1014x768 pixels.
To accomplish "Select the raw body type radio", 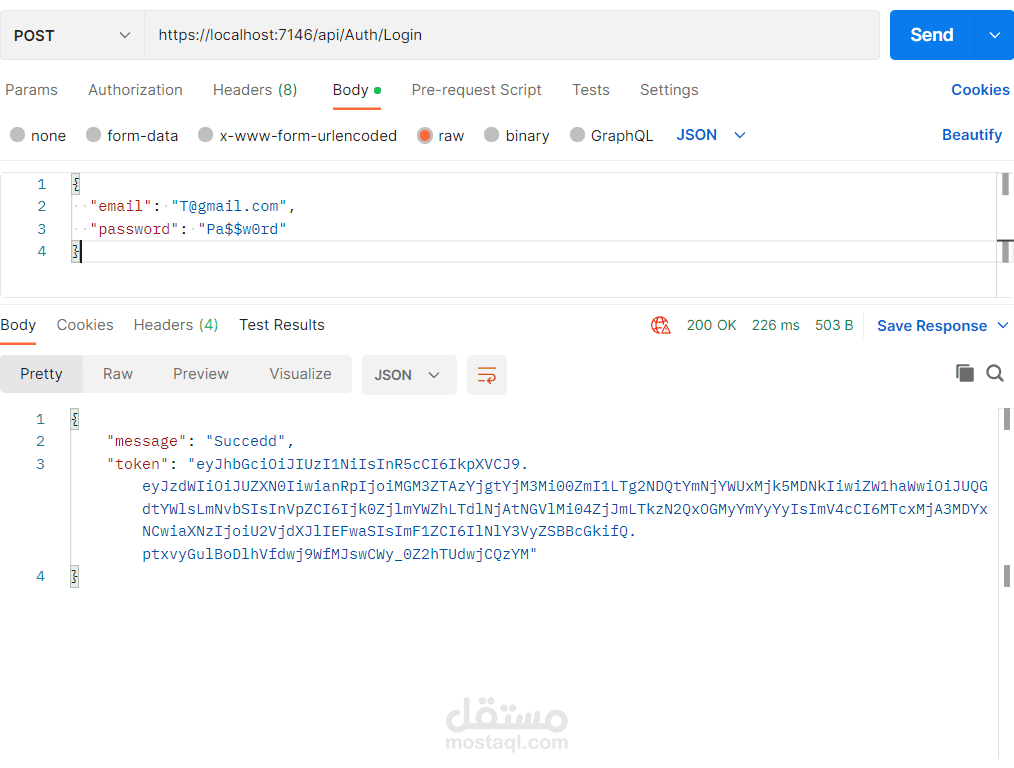I will (x=424, y=135).
